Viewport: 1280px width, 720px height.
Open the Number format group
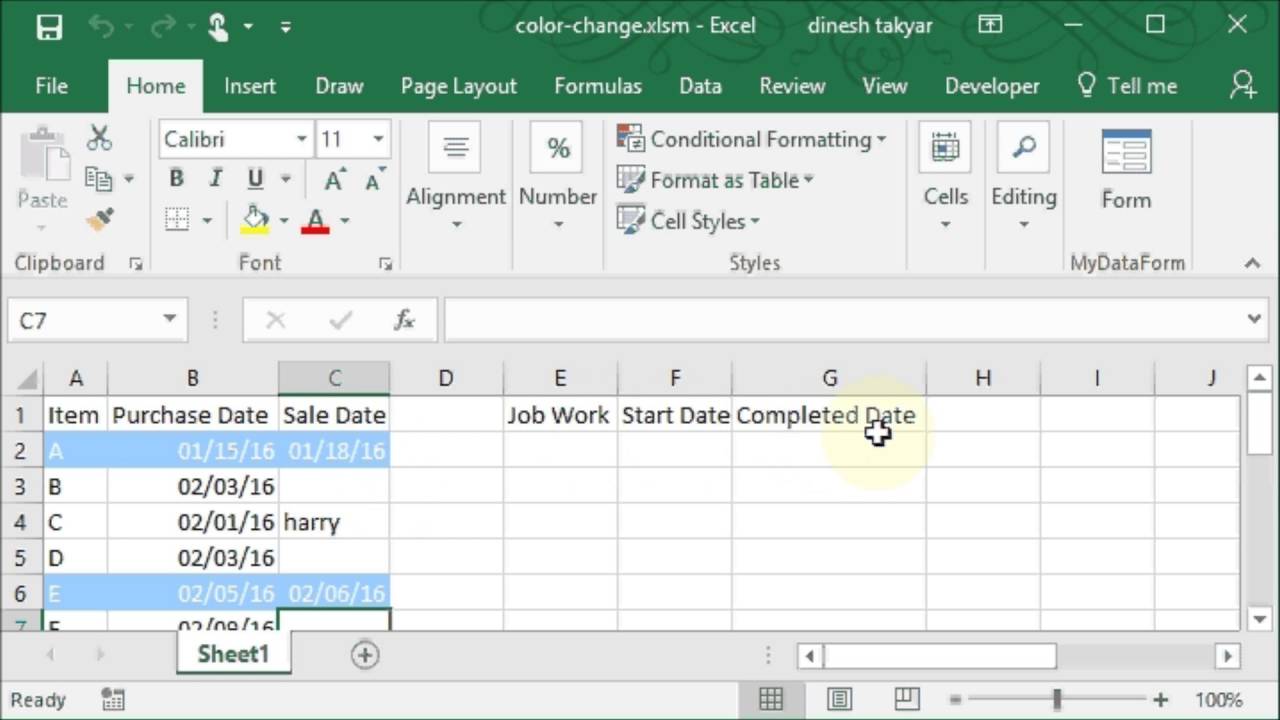pyautogui.click(x=557, y=176)
